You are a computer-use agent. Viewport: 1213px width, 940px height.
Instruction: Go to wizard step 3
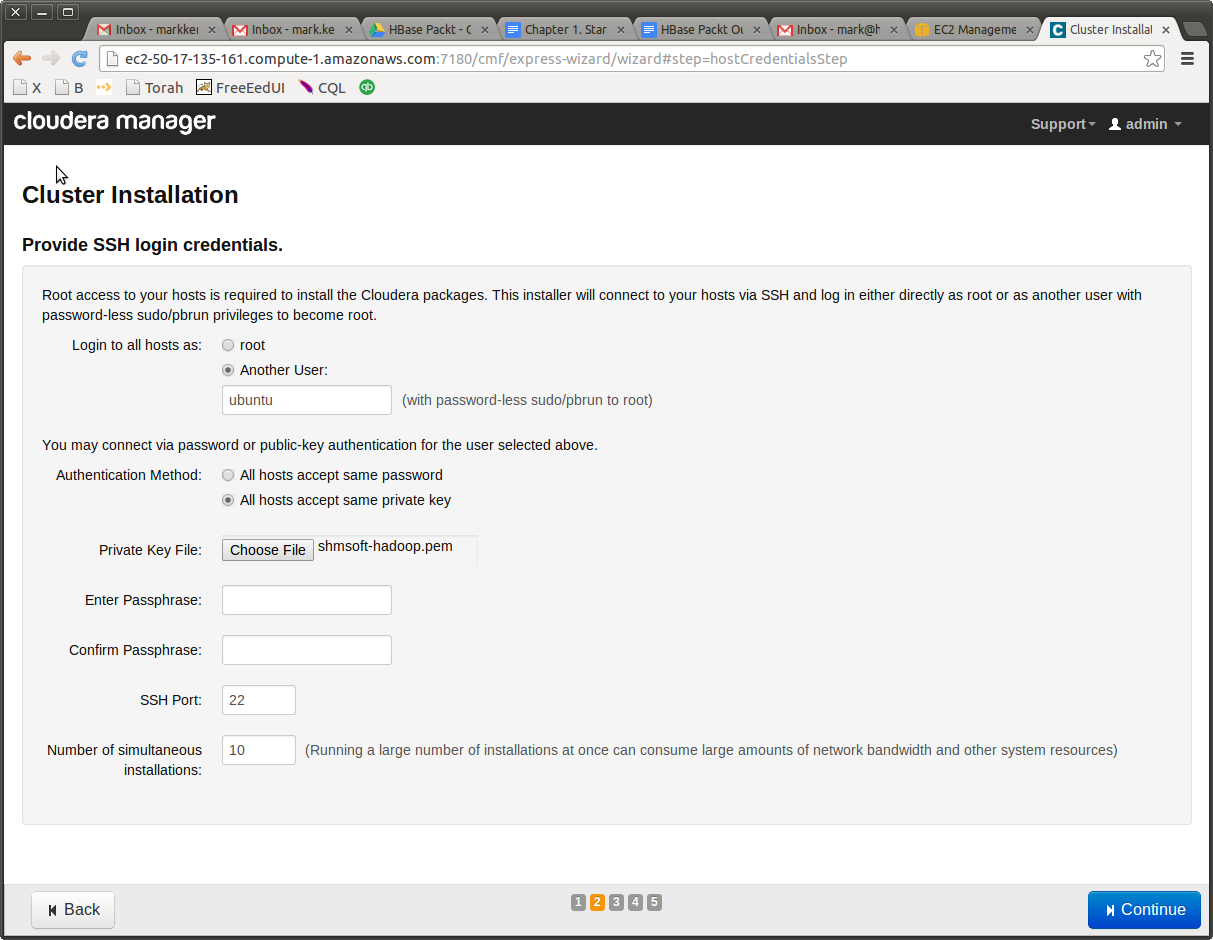(x=616, y=903)
